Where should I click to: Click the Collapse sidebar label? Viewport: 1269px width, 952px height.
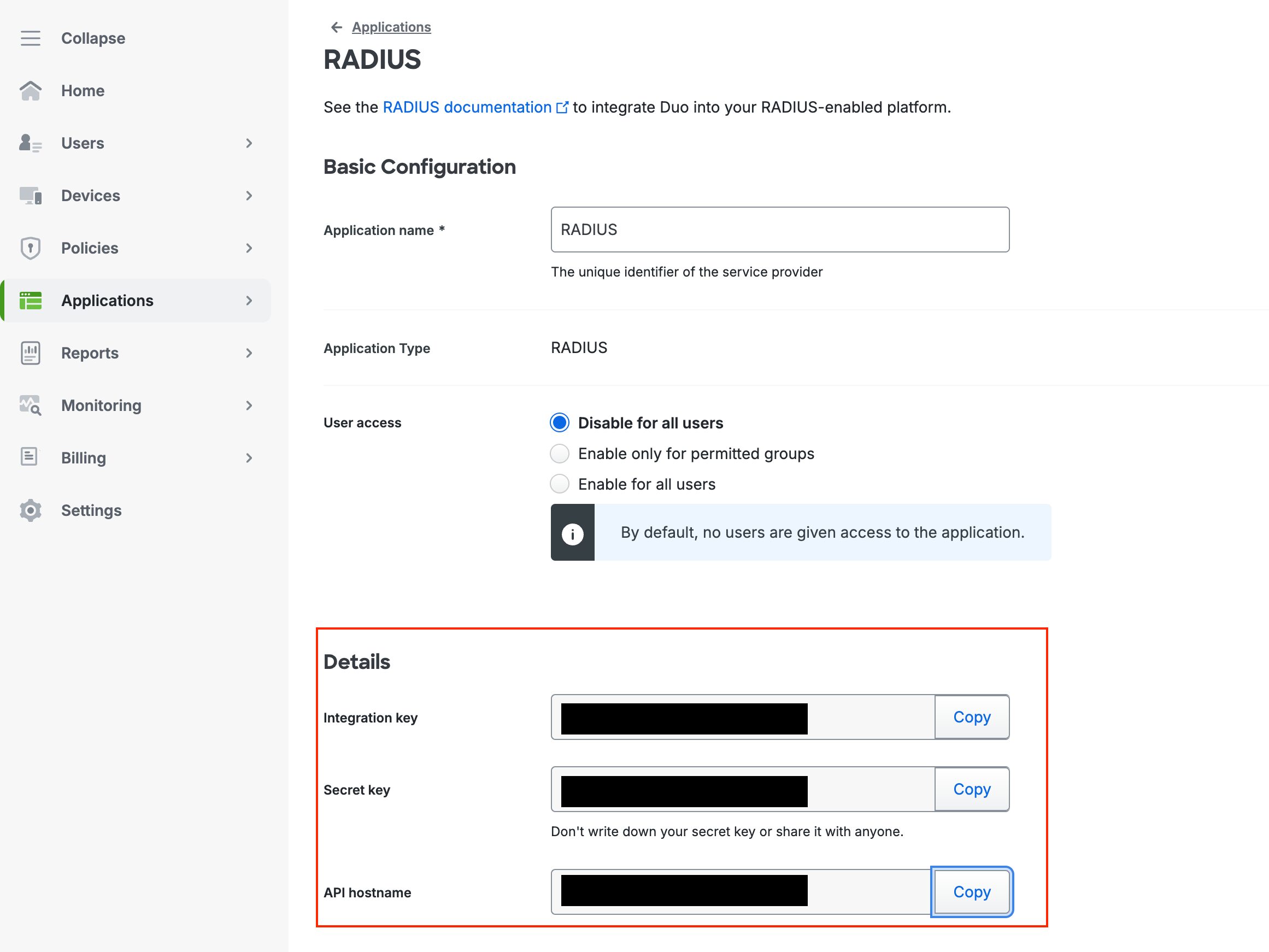click(x=93, y=38)
